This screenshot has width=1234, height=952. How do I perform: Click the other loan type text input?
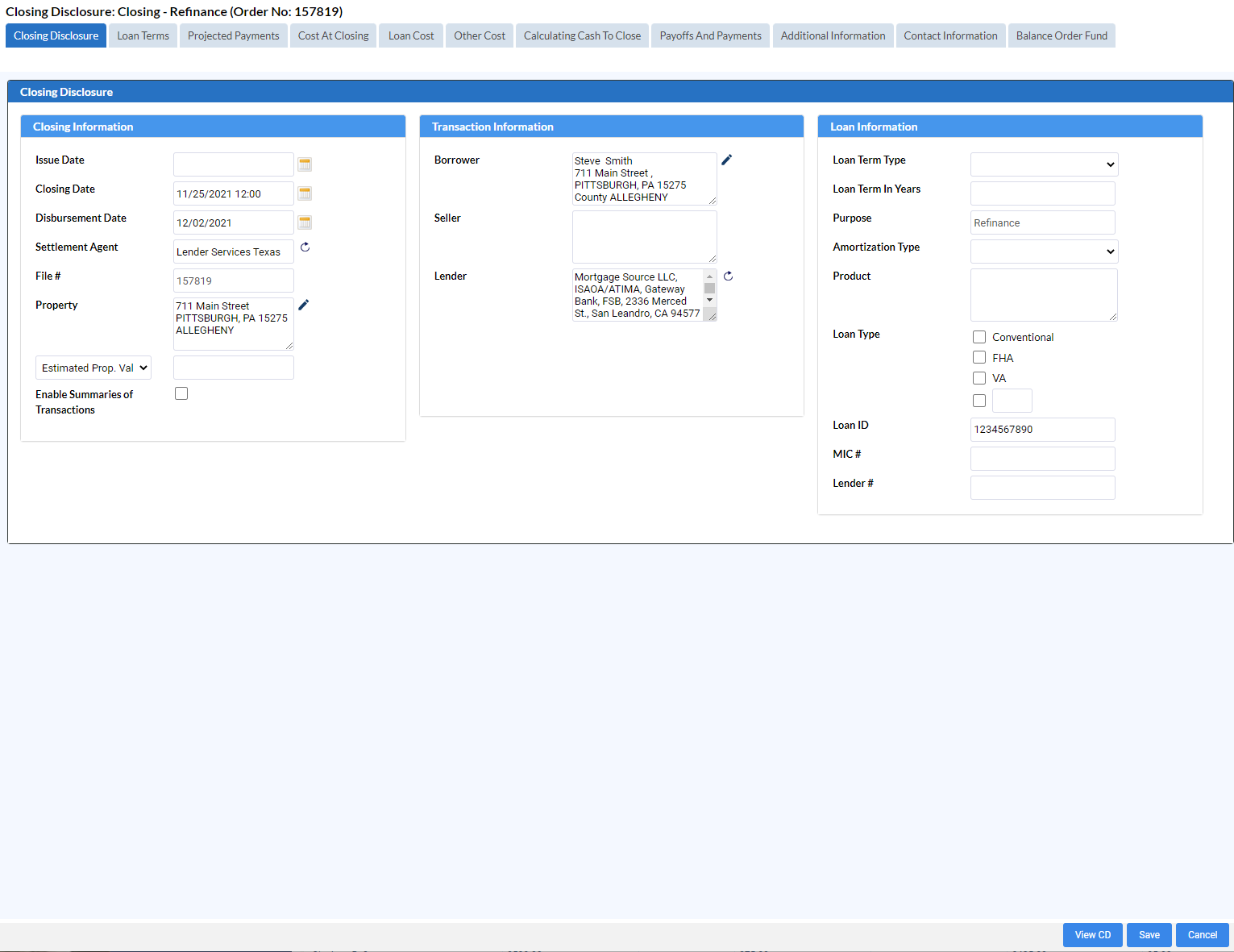[1012, 401]
